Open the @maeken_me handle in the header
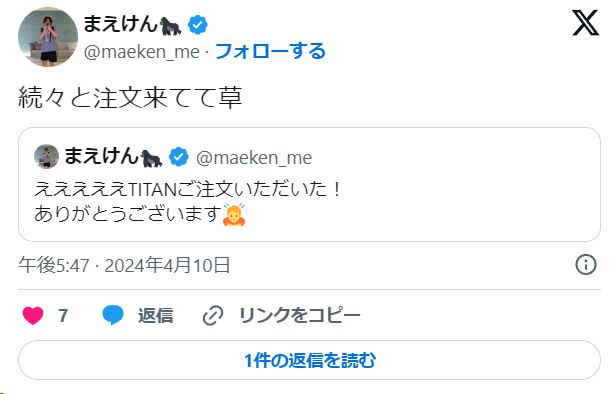 (142, 52)
